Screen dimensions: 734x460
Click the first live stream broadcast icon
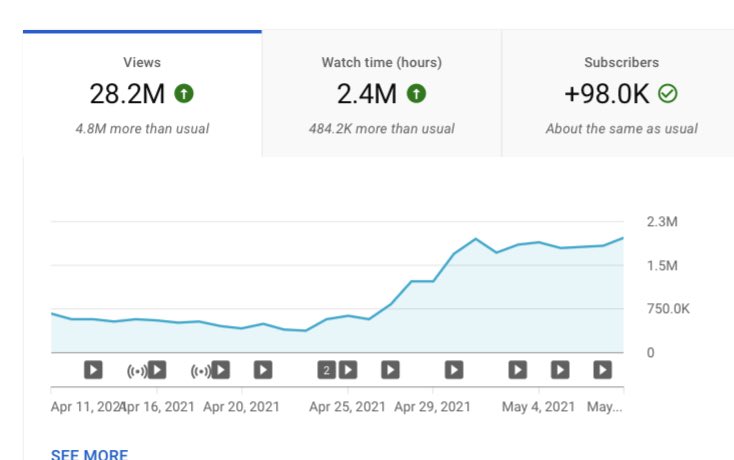click(x=137, y=370)
